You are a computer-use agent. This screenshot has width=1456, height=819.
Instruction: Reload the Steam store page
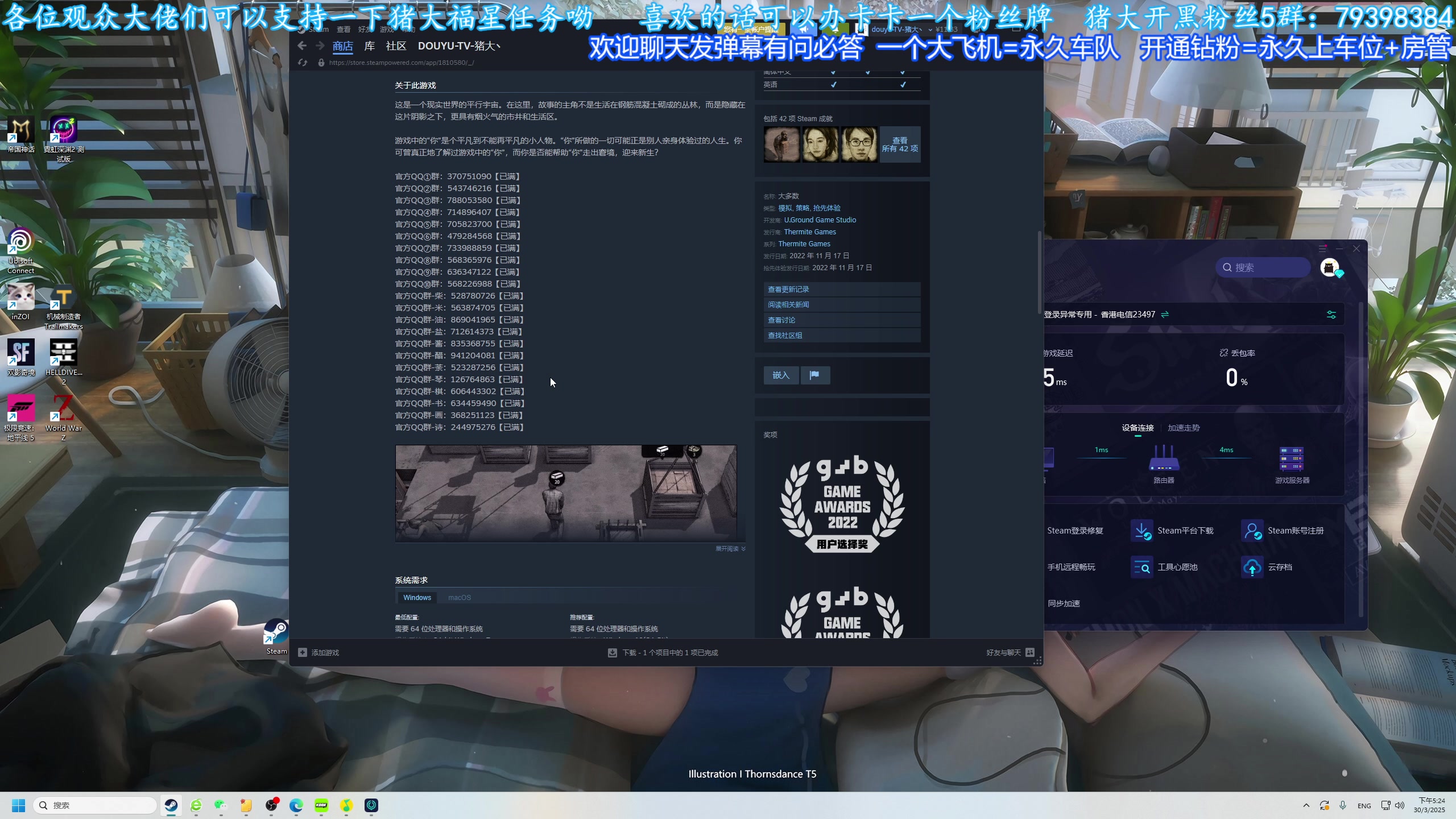pyautogui.click(x=303, y=63)
